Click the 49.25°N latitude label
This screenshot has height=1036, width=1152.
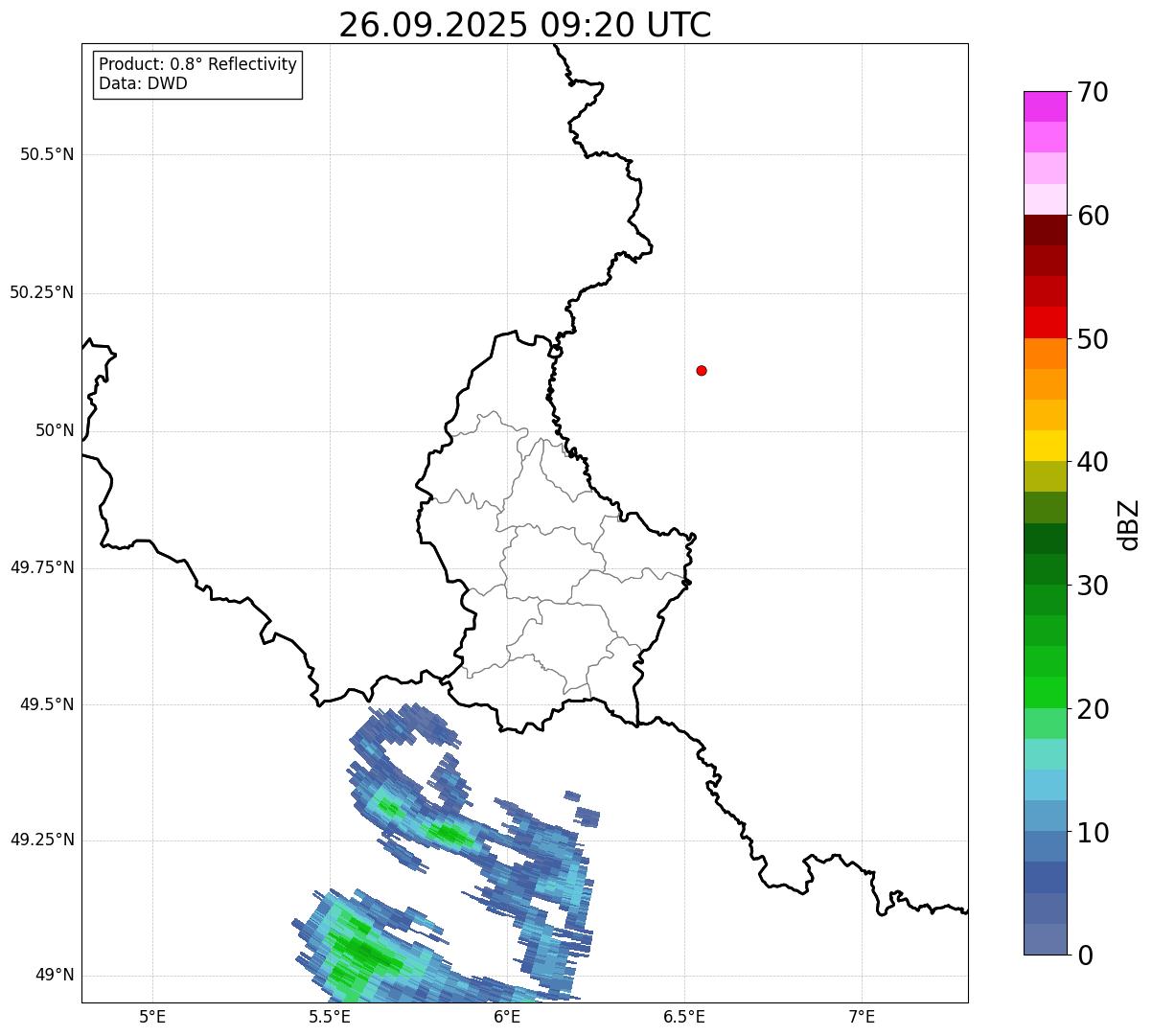point(42,840)
